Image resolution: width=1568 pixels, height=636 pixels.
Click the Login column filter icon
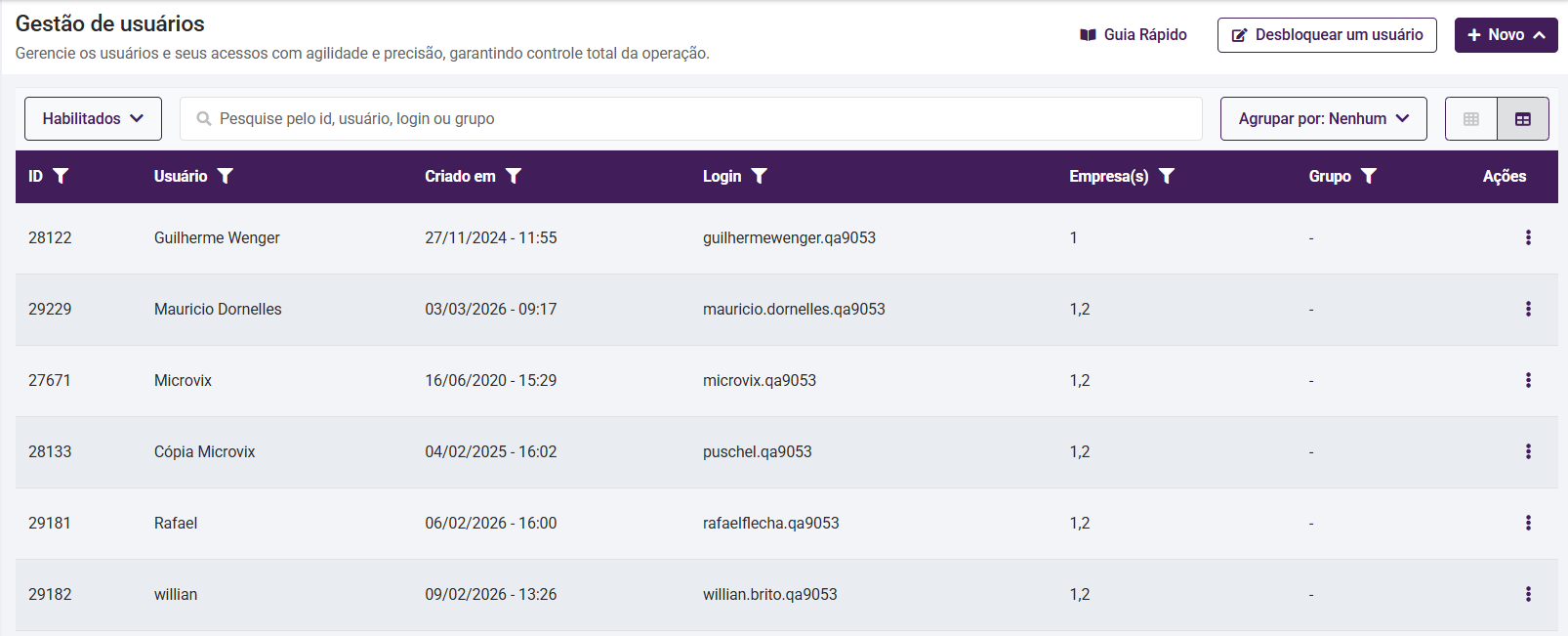pos(760,176)
